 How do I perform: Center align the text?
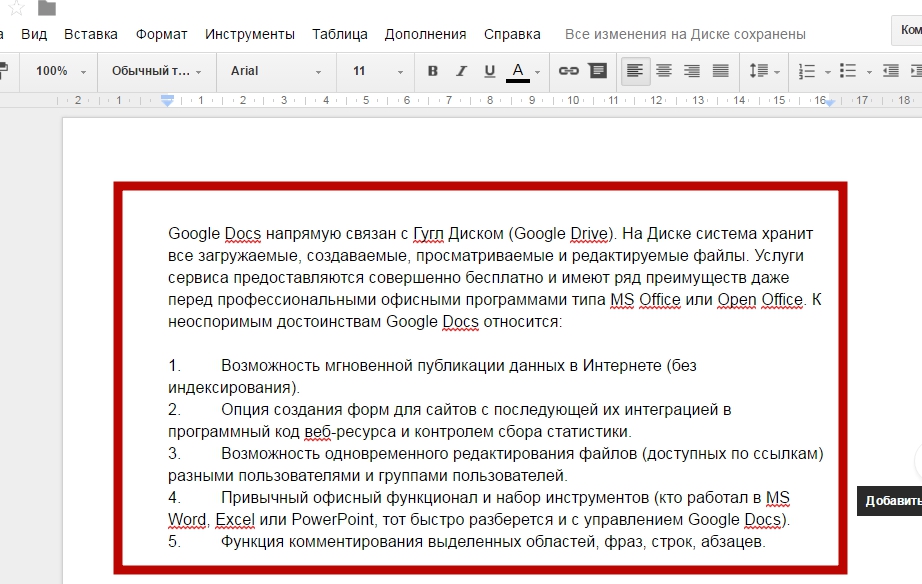[x=663, y=71]
